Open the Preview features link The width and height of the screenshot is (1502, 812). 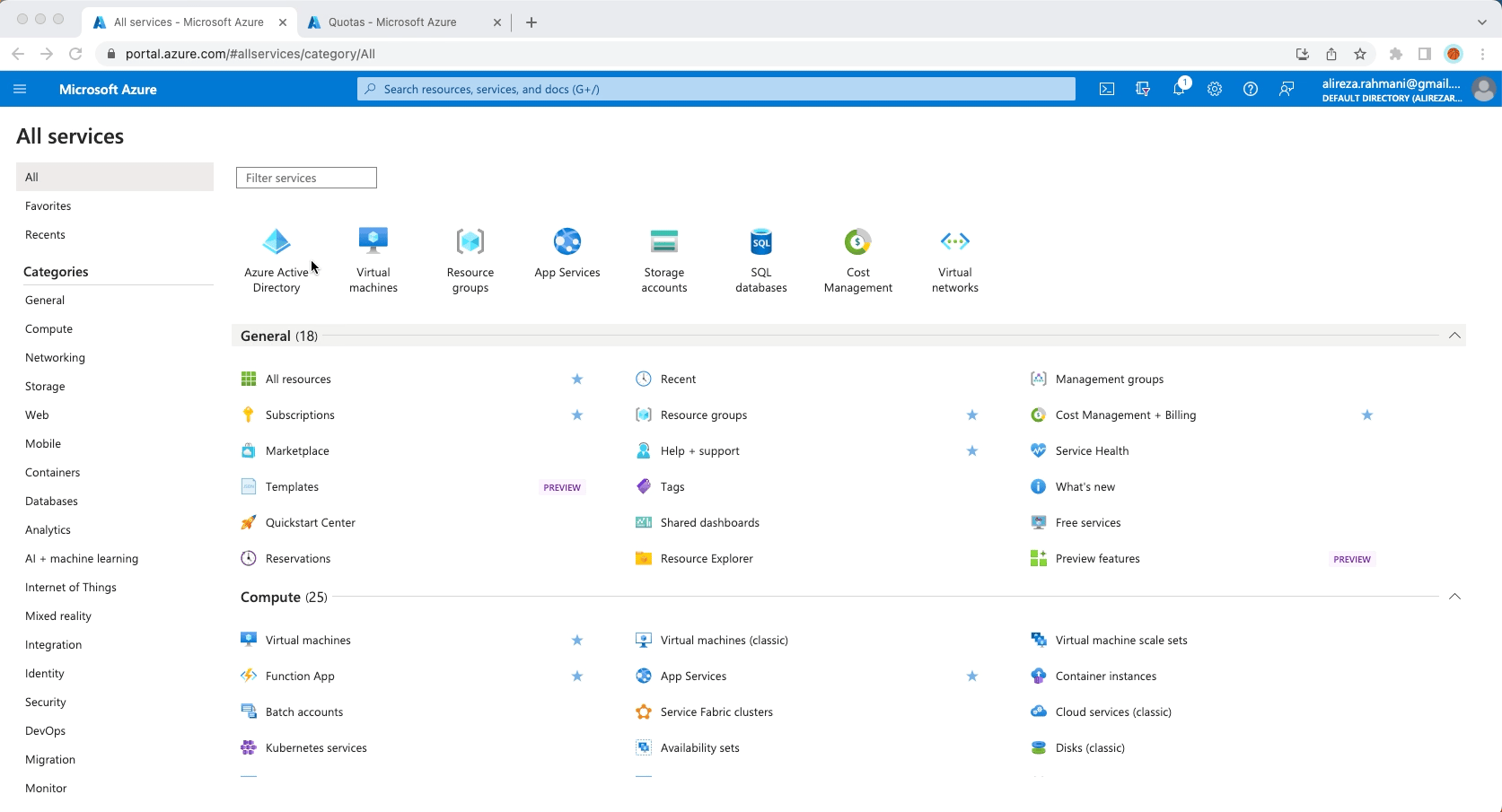click(1098, 558)
